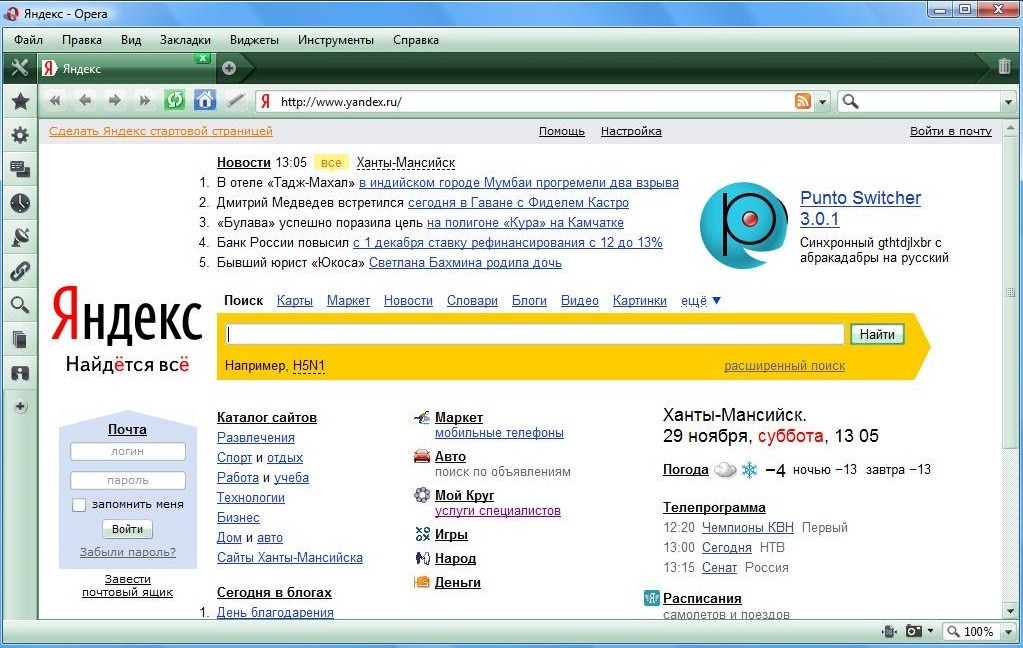The image size is (1023, 648).
Task: Click расширенный поиск link
Action: (784, 366)
